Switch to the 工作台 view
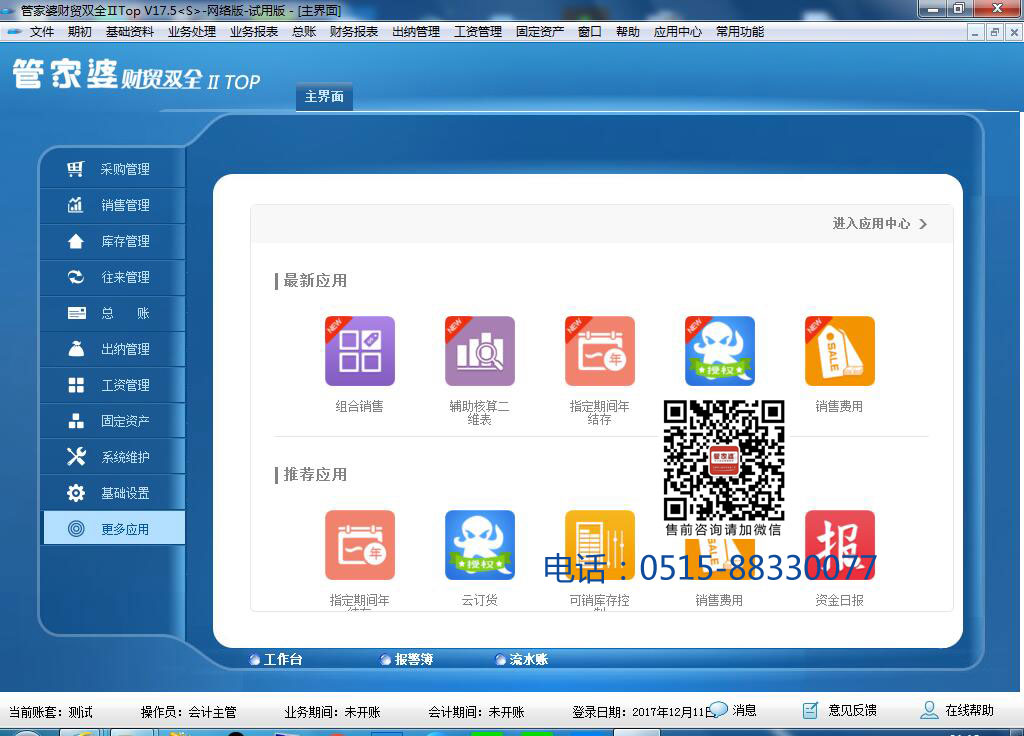 [276, 660]
